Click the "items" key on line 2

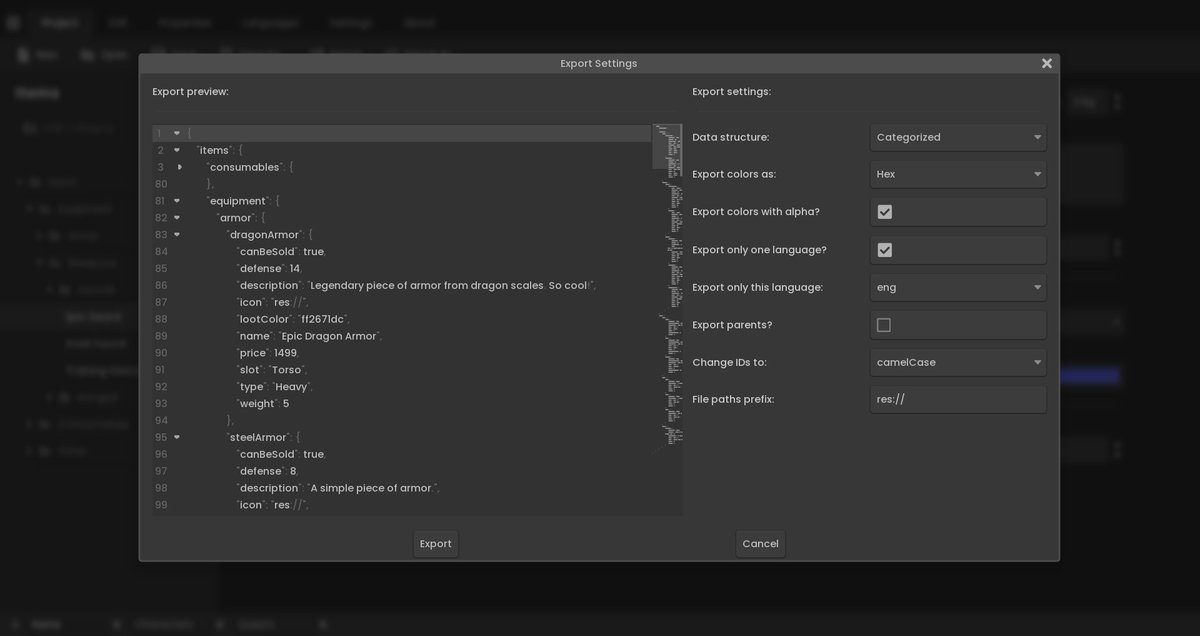click(214, 150)
